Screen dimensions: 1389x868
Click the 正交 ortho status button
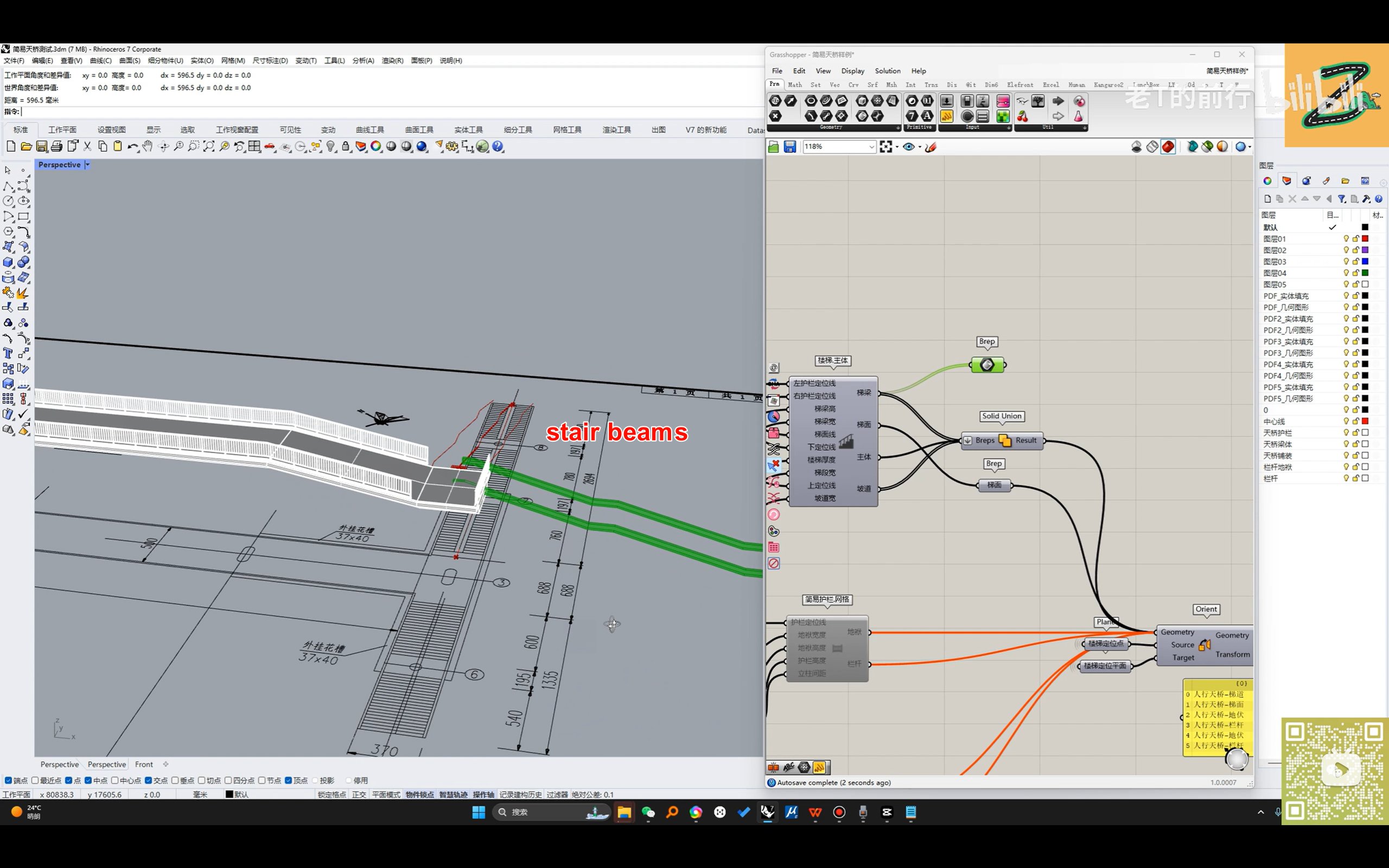pyautogui.click(x=359, y=795)
